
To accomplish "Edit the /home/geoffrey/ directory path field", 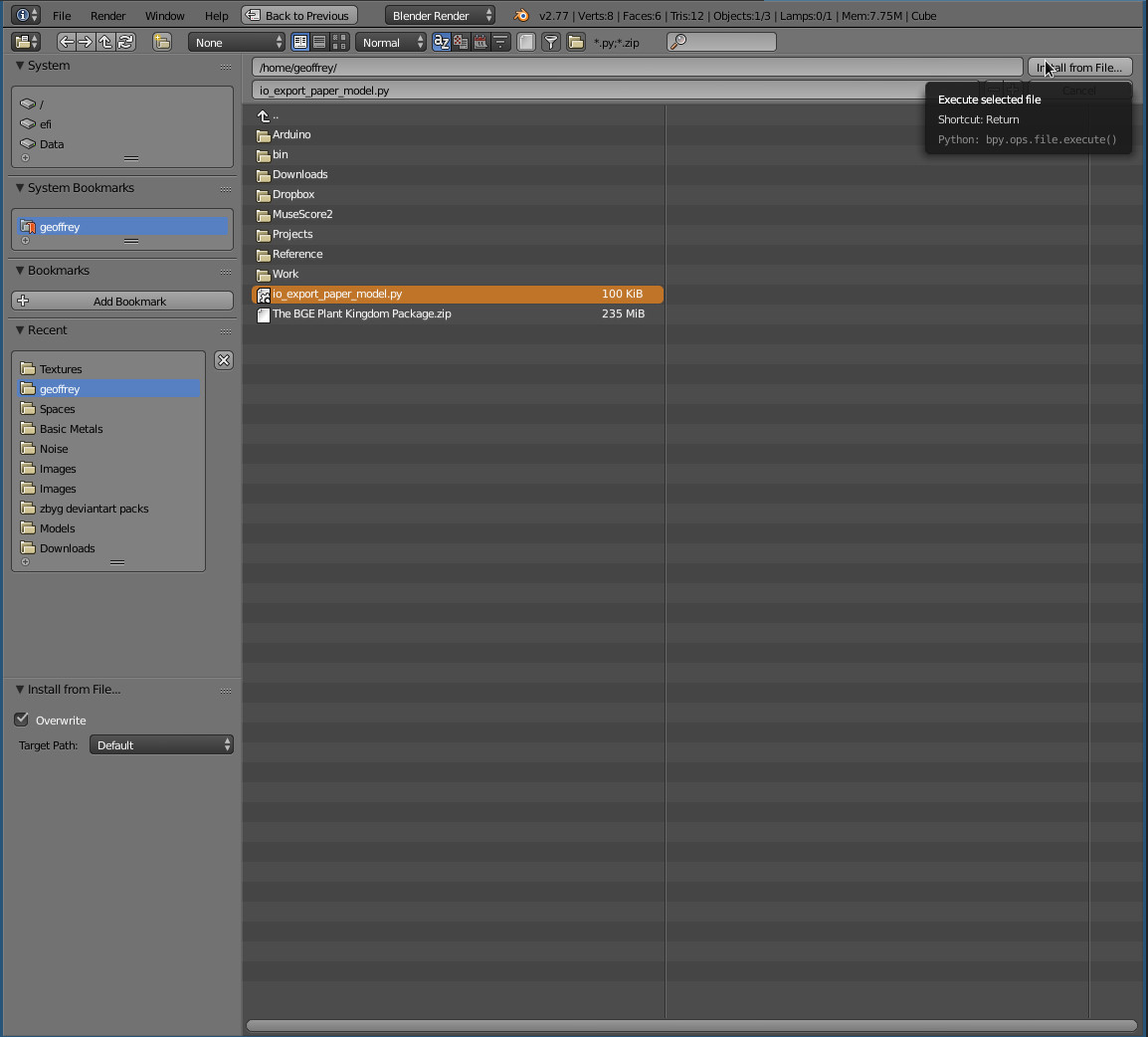I will tap(637, 68).
